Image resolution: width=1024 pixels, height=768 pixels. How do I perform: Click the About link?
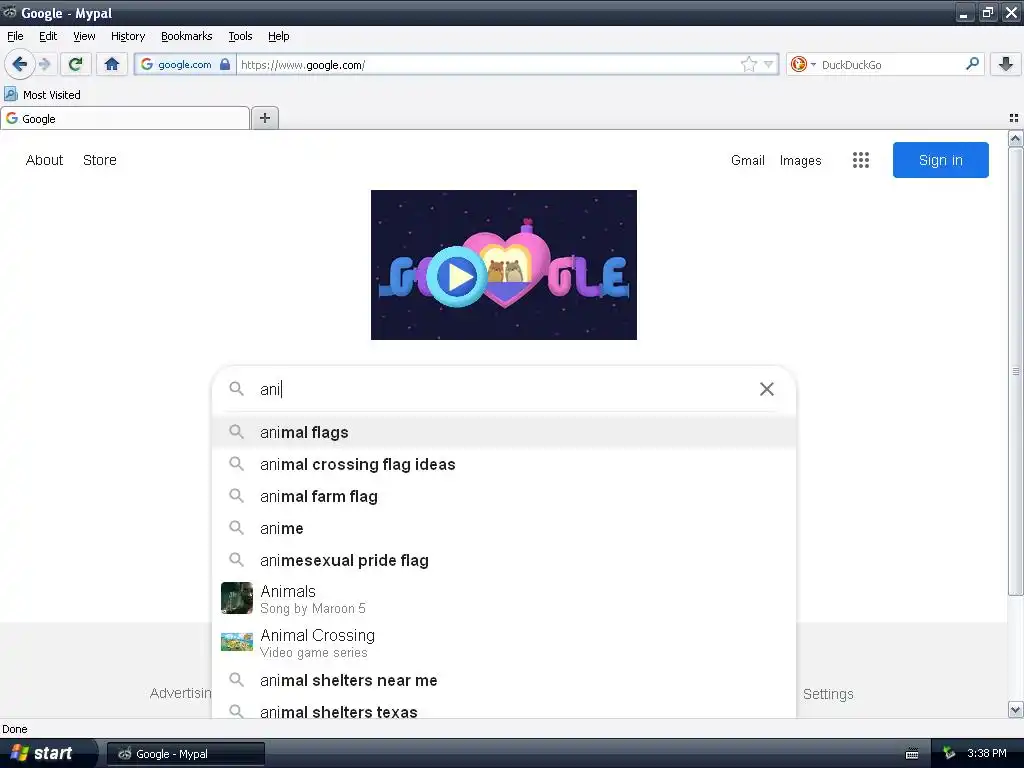click(x=44, y=160)
